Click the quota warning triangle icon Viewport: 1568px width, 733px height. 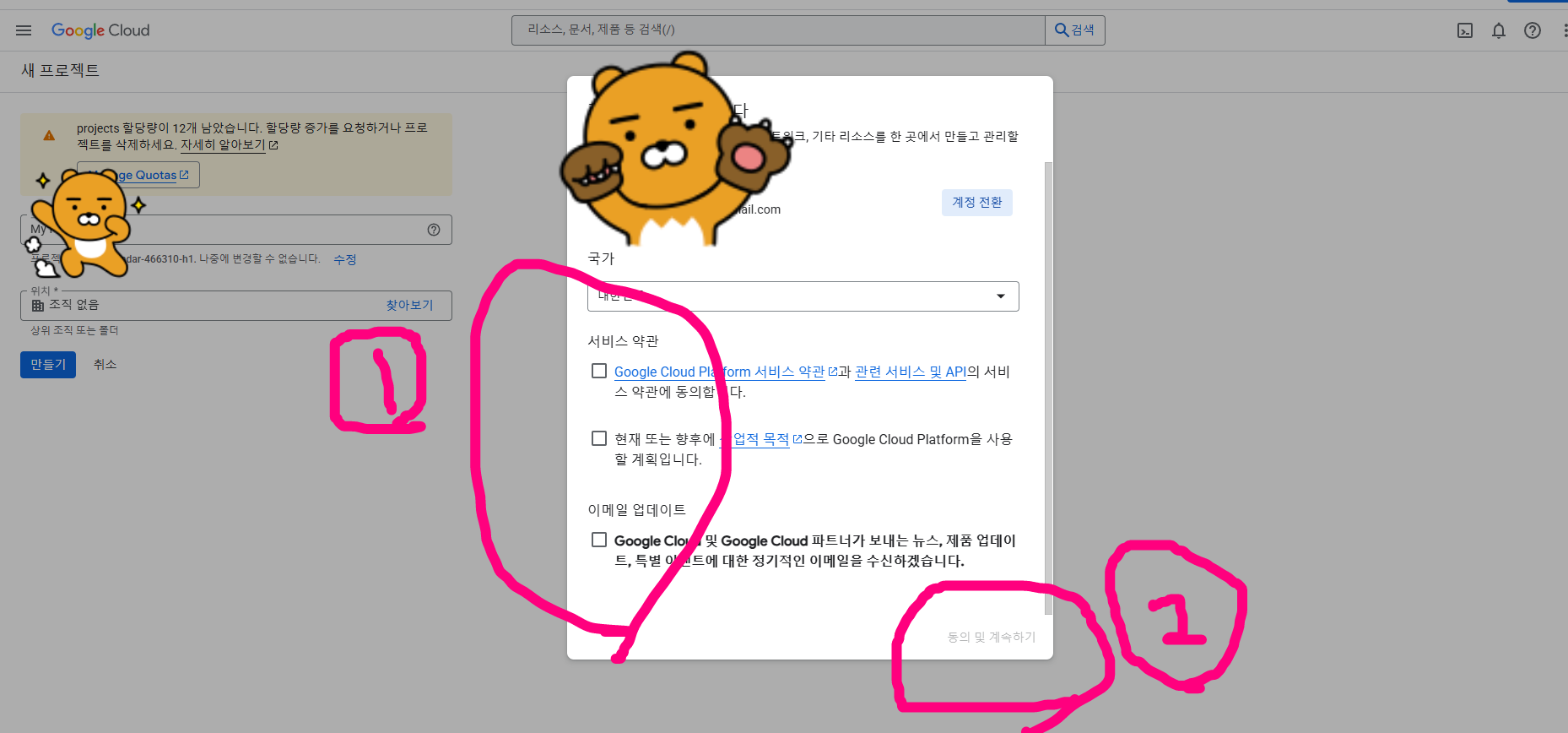point(49,135)
